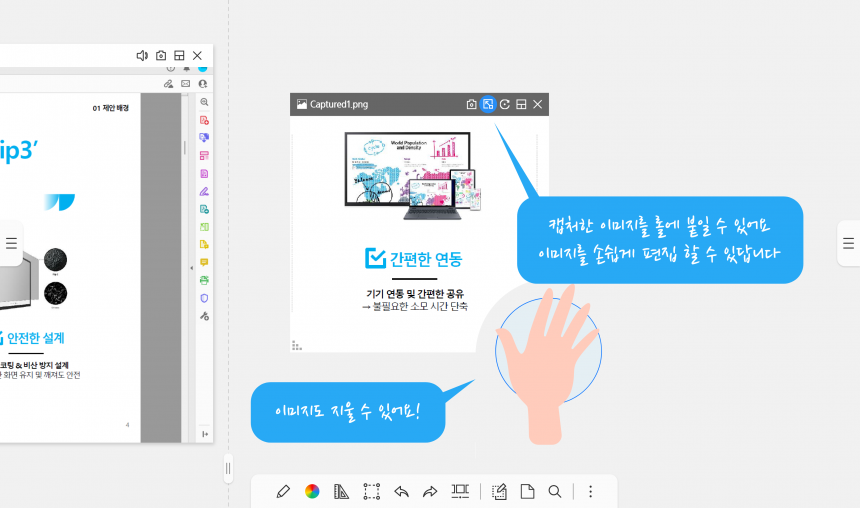Rotate the Captured1.png image
The image size is (860, 508).
point(505,104)
